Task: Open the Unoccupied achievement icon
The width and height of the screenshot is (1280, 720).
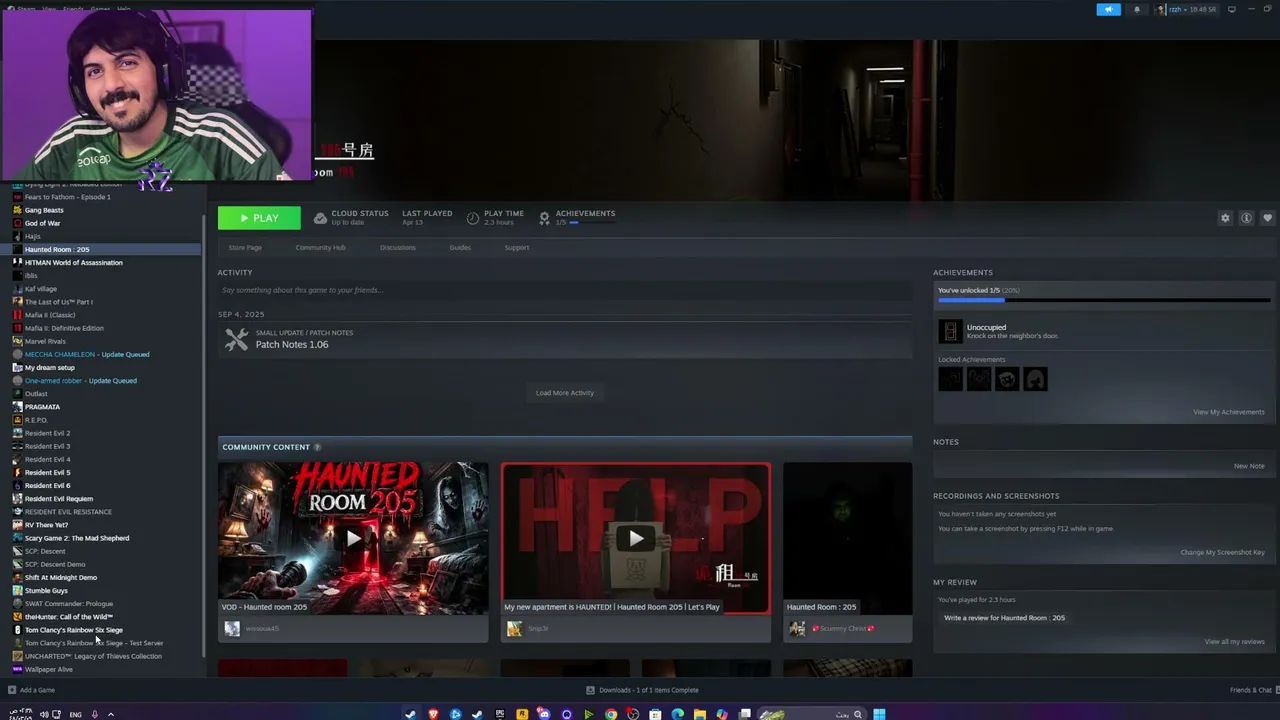Action: point(950,331)
